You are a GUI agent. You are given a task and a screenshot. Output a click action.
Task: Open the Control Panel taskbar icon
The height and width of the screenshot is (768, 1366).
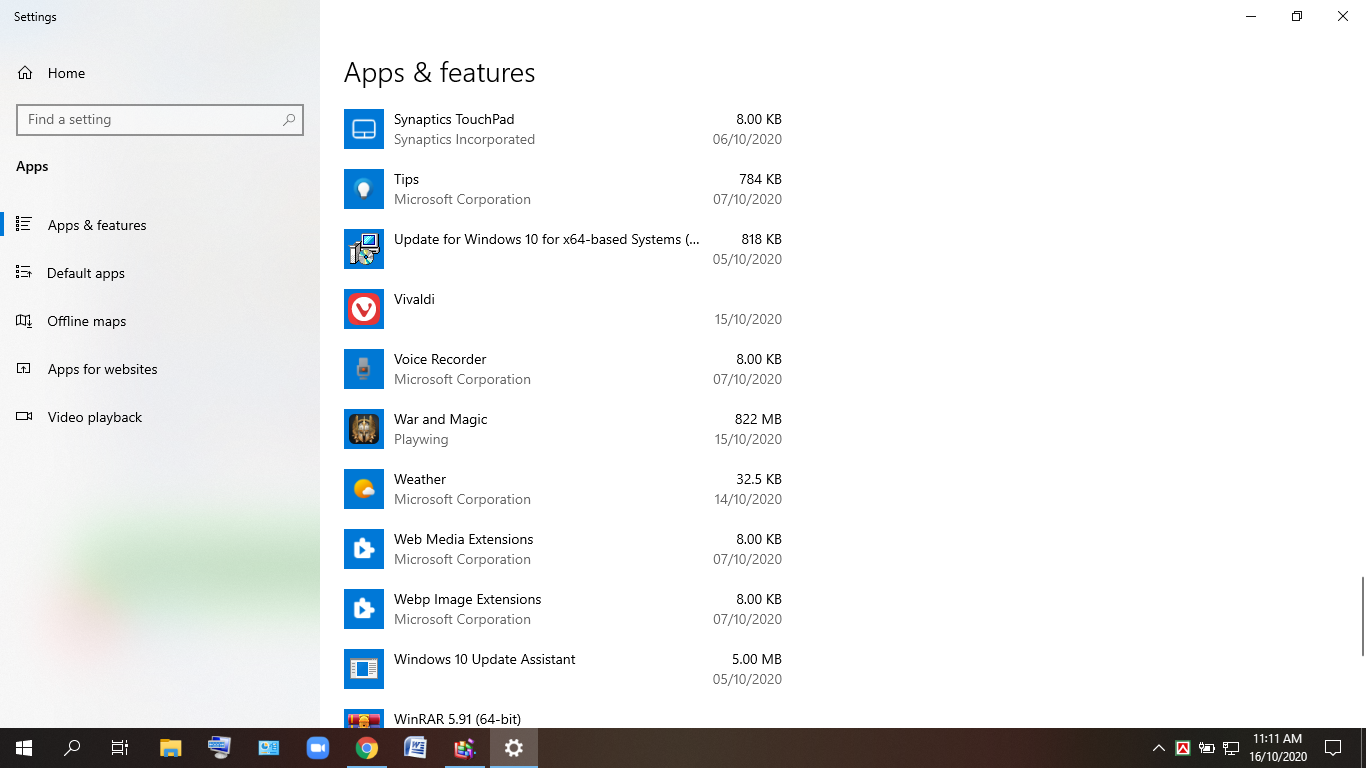click(x=269, y=748)
